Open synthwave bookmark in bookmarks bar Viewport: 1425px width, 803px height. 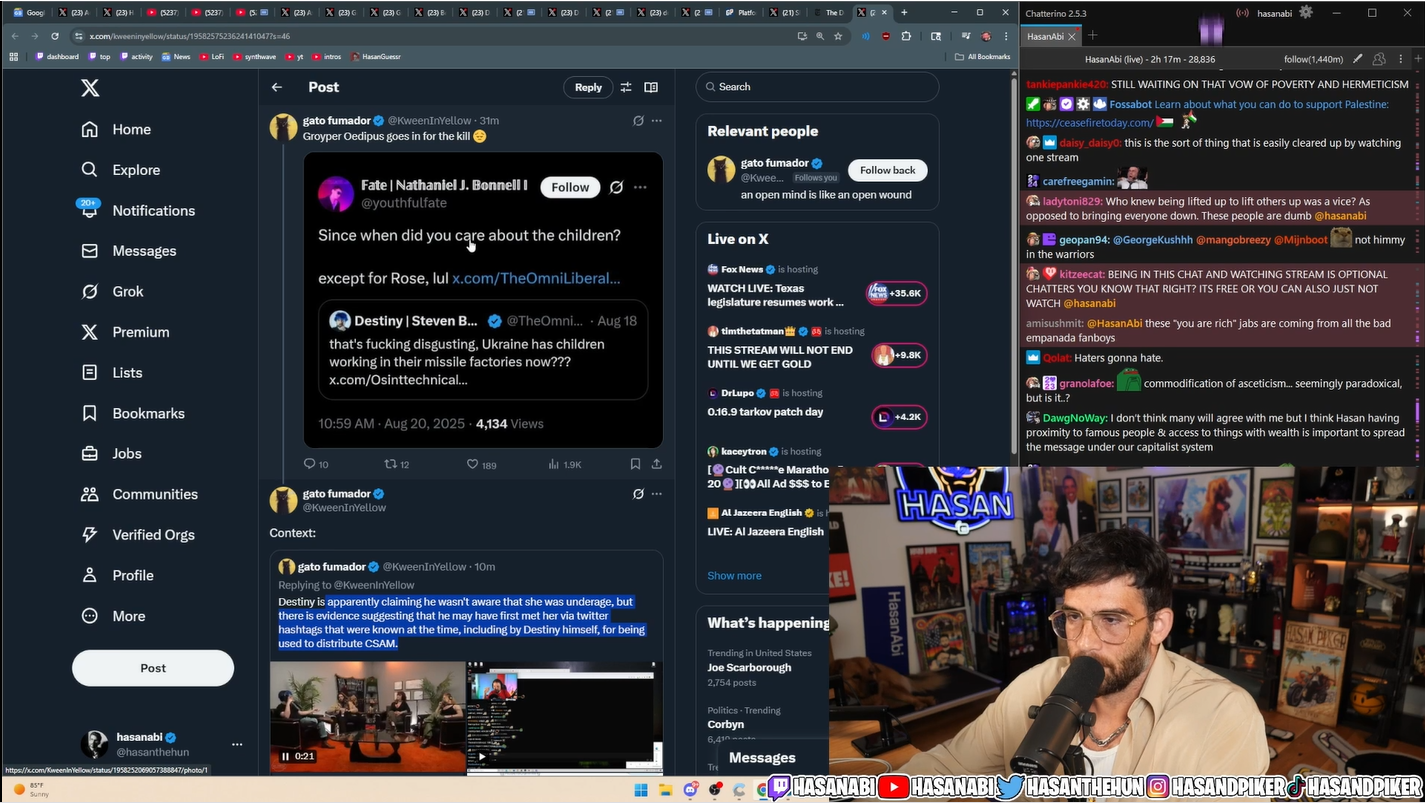point(255,57)
